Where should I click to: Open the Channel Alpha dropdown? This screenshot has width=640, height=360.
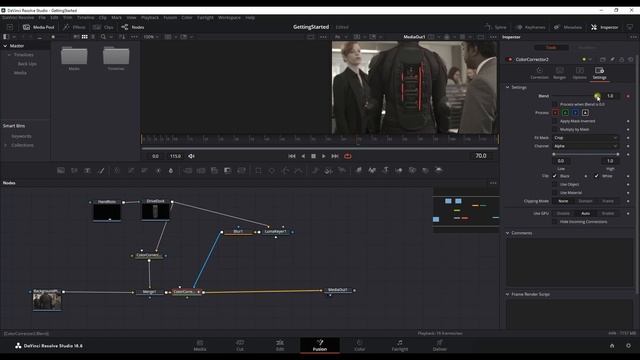coord(585,146)
